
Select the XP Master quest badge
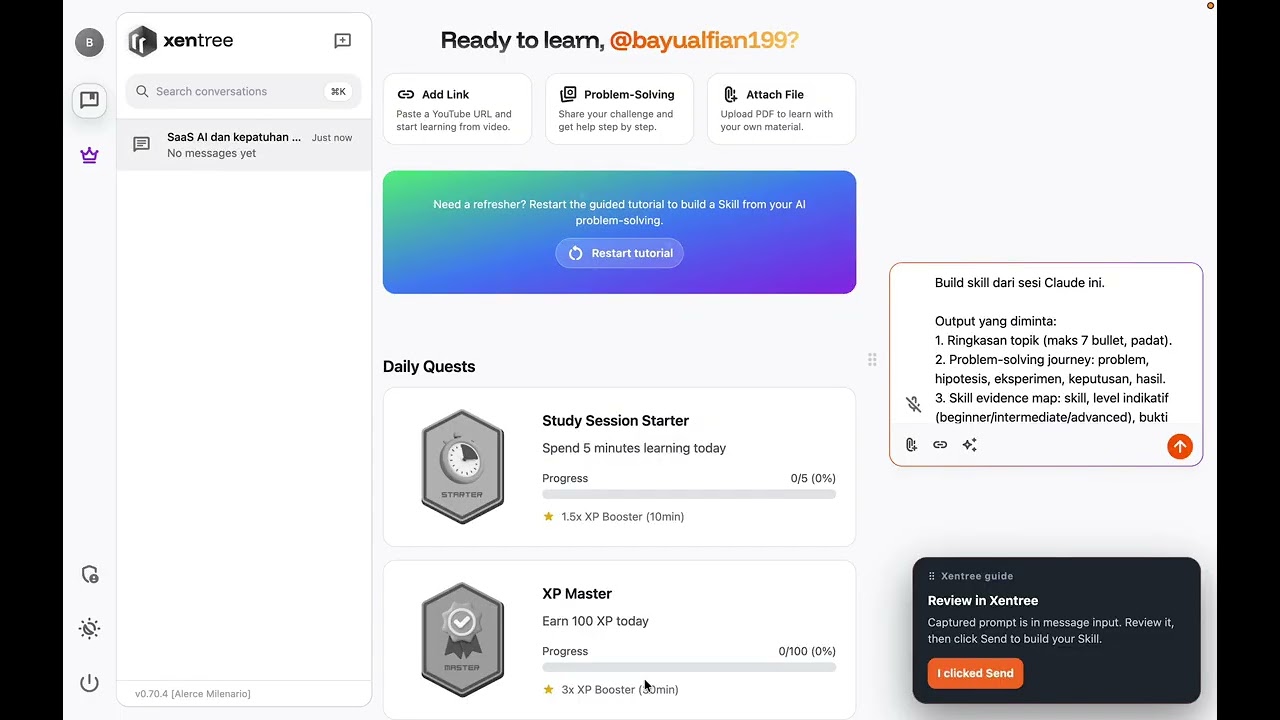(462, 639)
